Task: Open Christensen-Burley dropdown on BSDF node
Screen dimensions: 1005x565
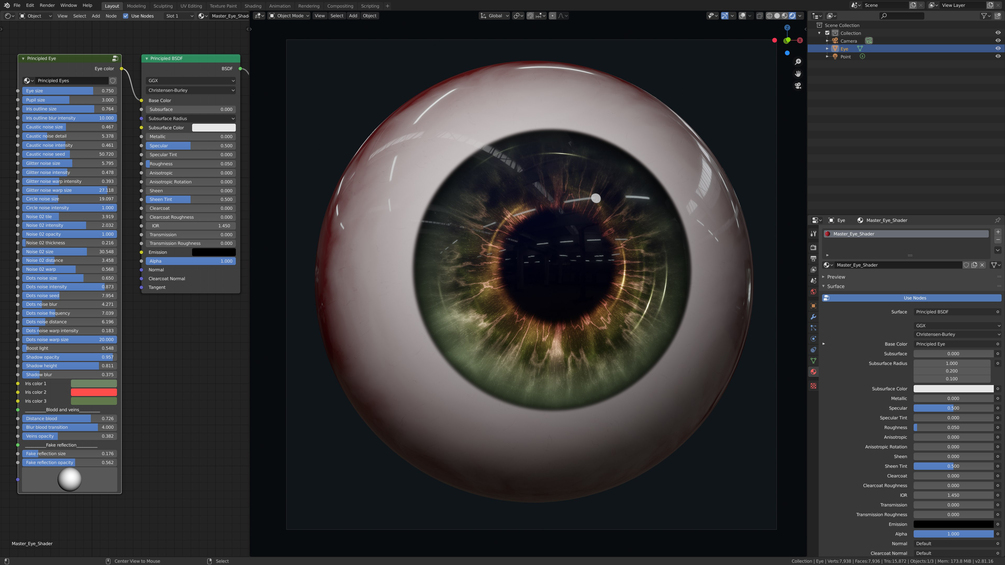Action: [191, 90]
